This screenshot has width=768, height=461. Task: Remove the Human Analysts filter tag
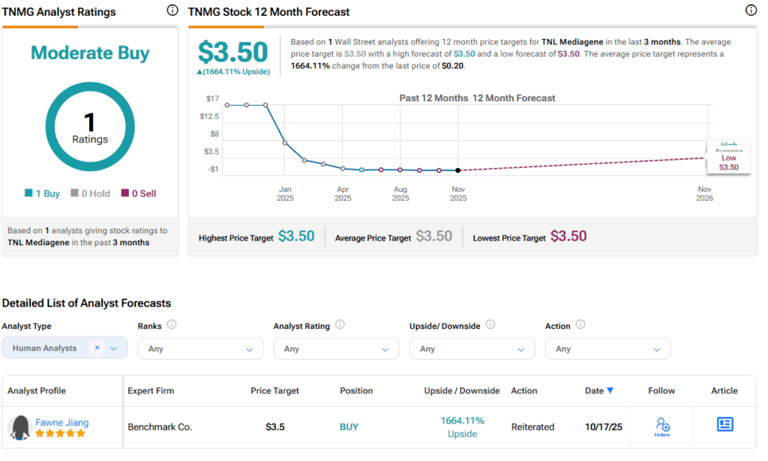click(97, 349)
